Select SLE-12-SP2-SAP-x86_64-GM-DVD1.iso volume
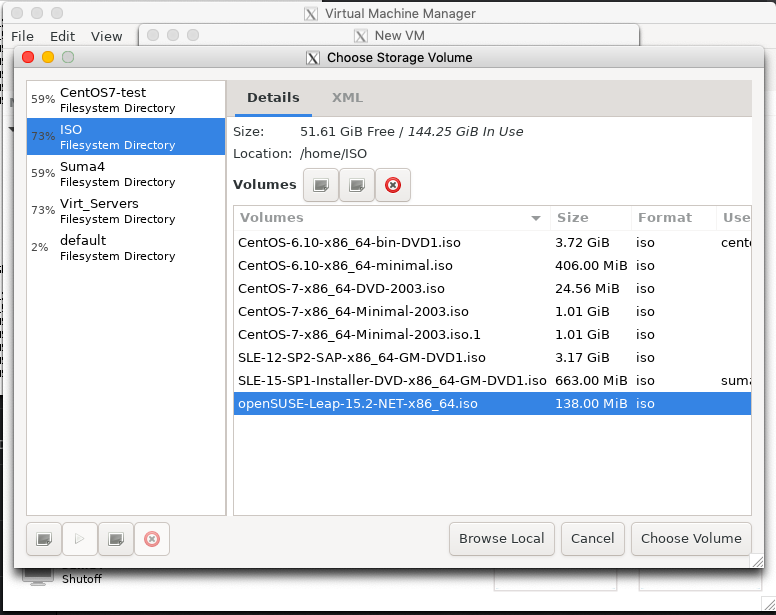This screenshot has height=615, width=776. click(492, 358)
